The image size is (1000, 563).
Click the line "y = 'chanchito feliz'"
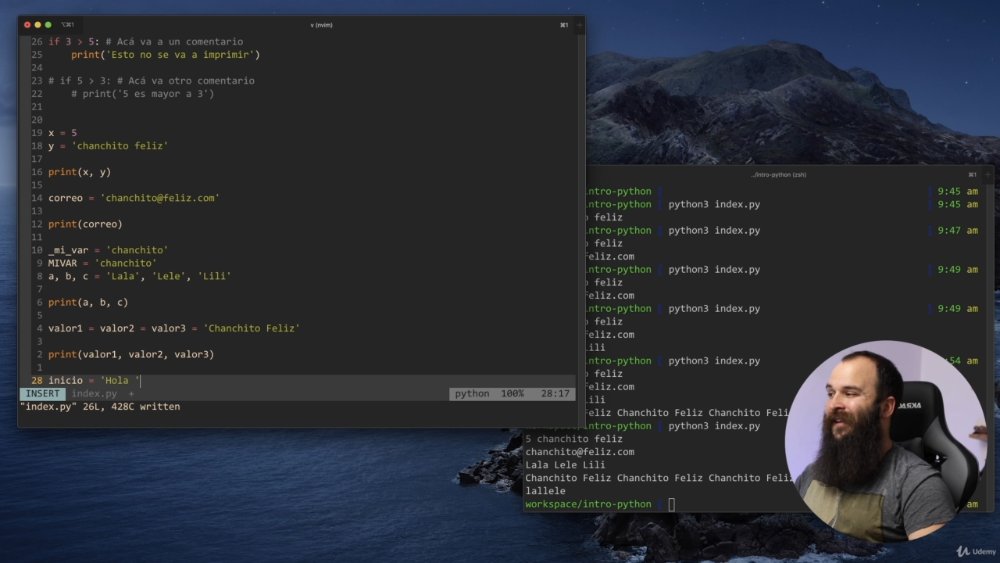point(108,146)
